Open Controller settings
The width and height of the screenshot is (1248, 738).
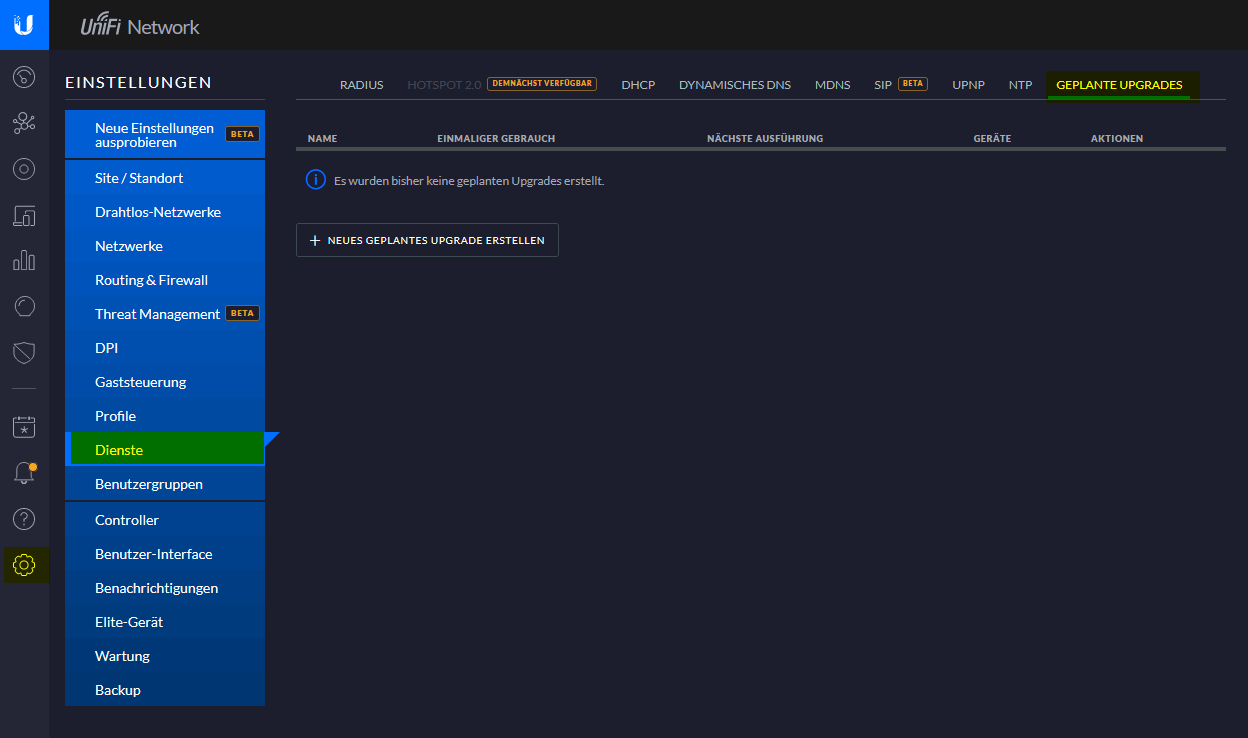click(165, 520)
